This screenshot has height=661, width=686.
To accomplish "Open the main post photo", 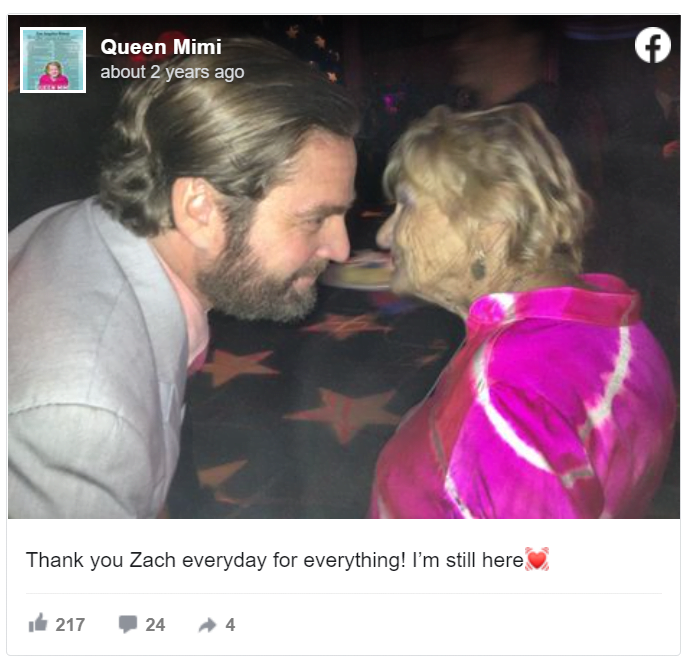I will point(344,267).
